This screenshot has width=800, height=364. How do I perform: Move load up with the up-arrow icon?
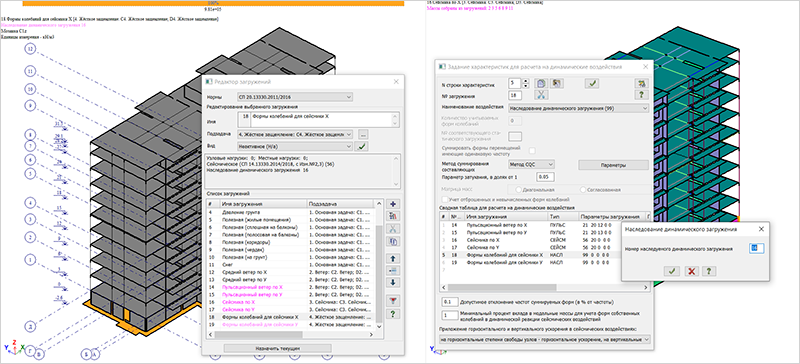393,258
